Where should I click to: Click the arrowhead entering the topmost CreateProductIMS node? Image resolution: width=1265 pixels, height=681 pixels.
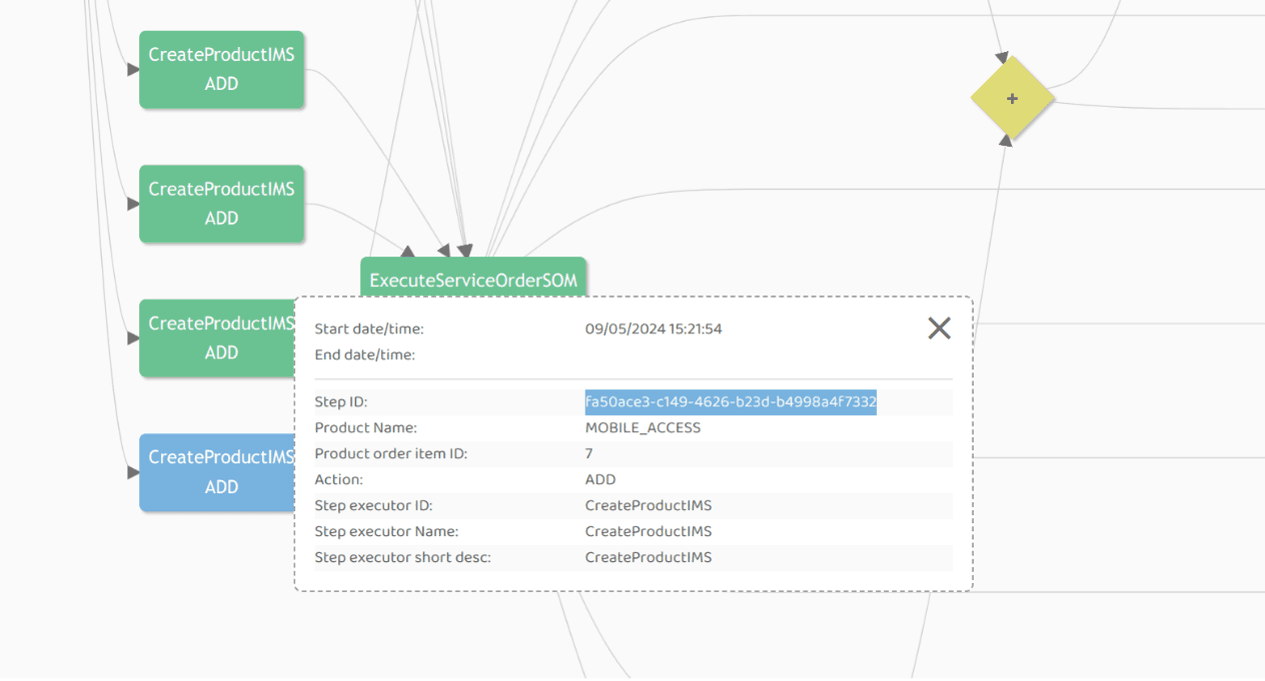(133, 70)
